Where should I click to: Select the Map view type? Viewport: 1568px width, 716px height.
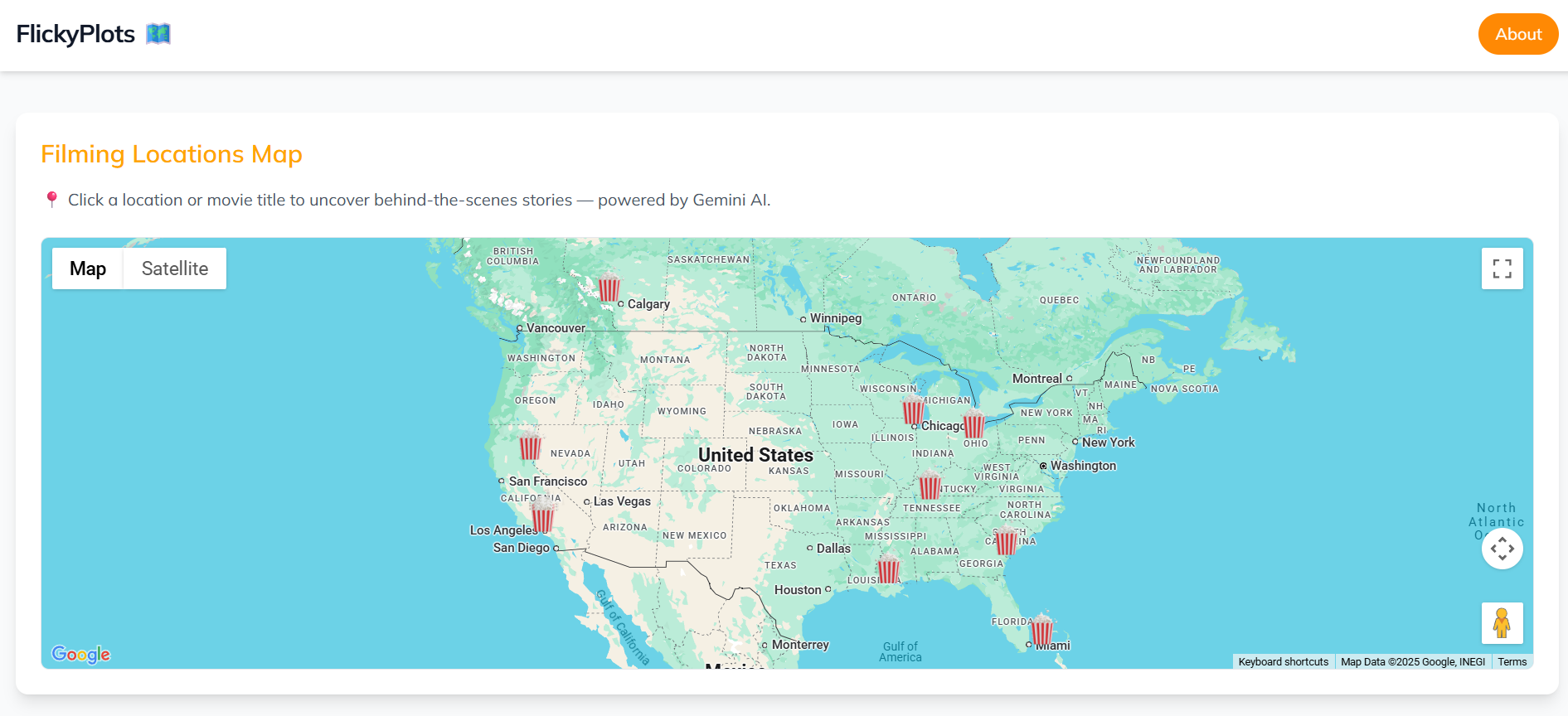[88, 268]
